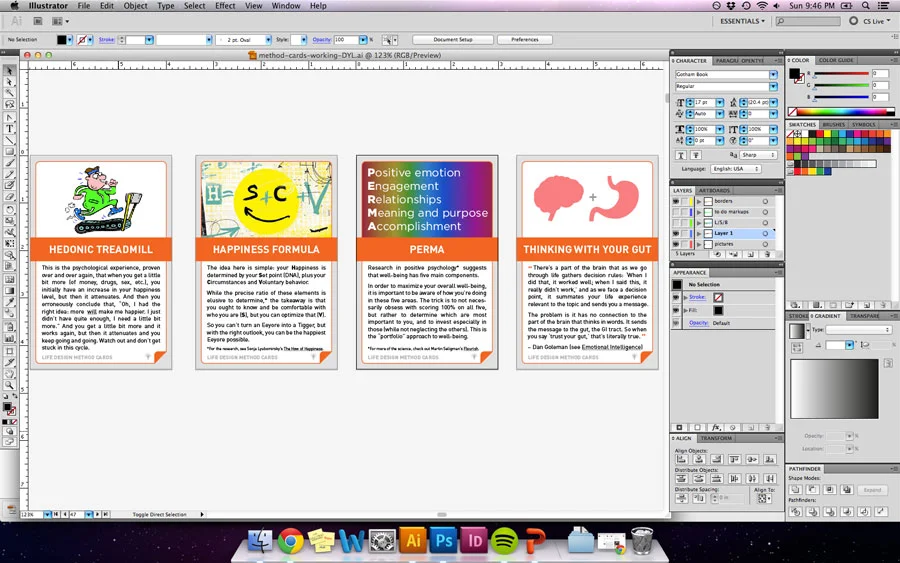The image size is (900, 563).
Task: Hide the pictures layer
Action: (676, 244)
